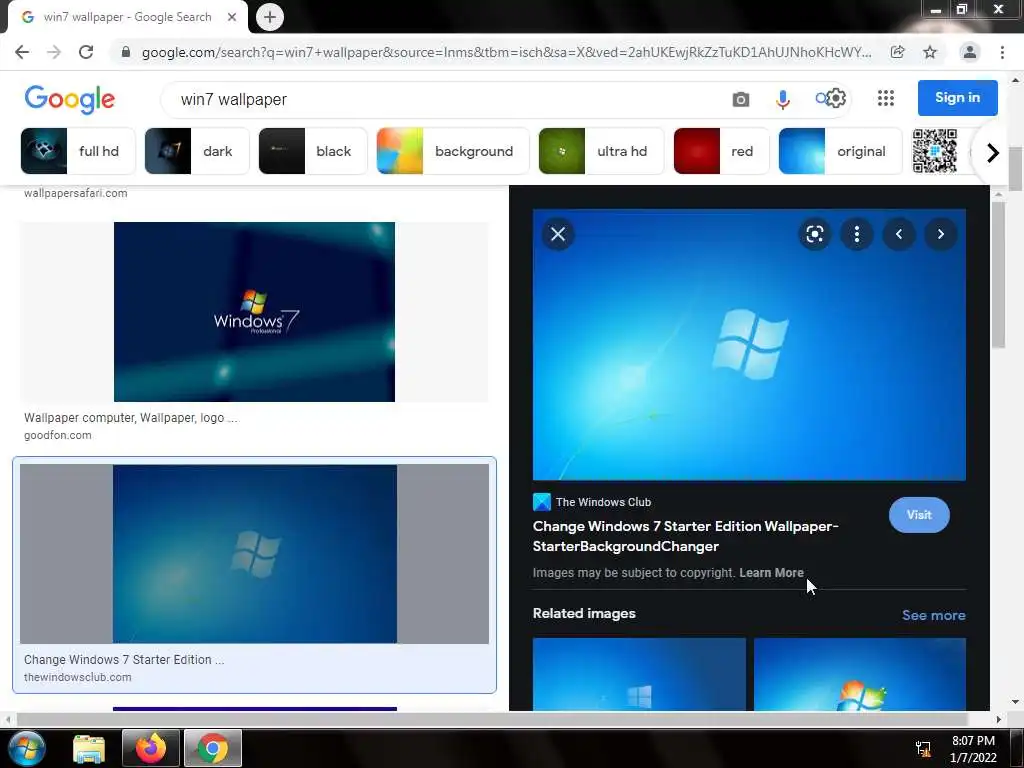Viewport: 1024px width, 768px height.
Task: Click the Visit button
Action: point(919,515)
